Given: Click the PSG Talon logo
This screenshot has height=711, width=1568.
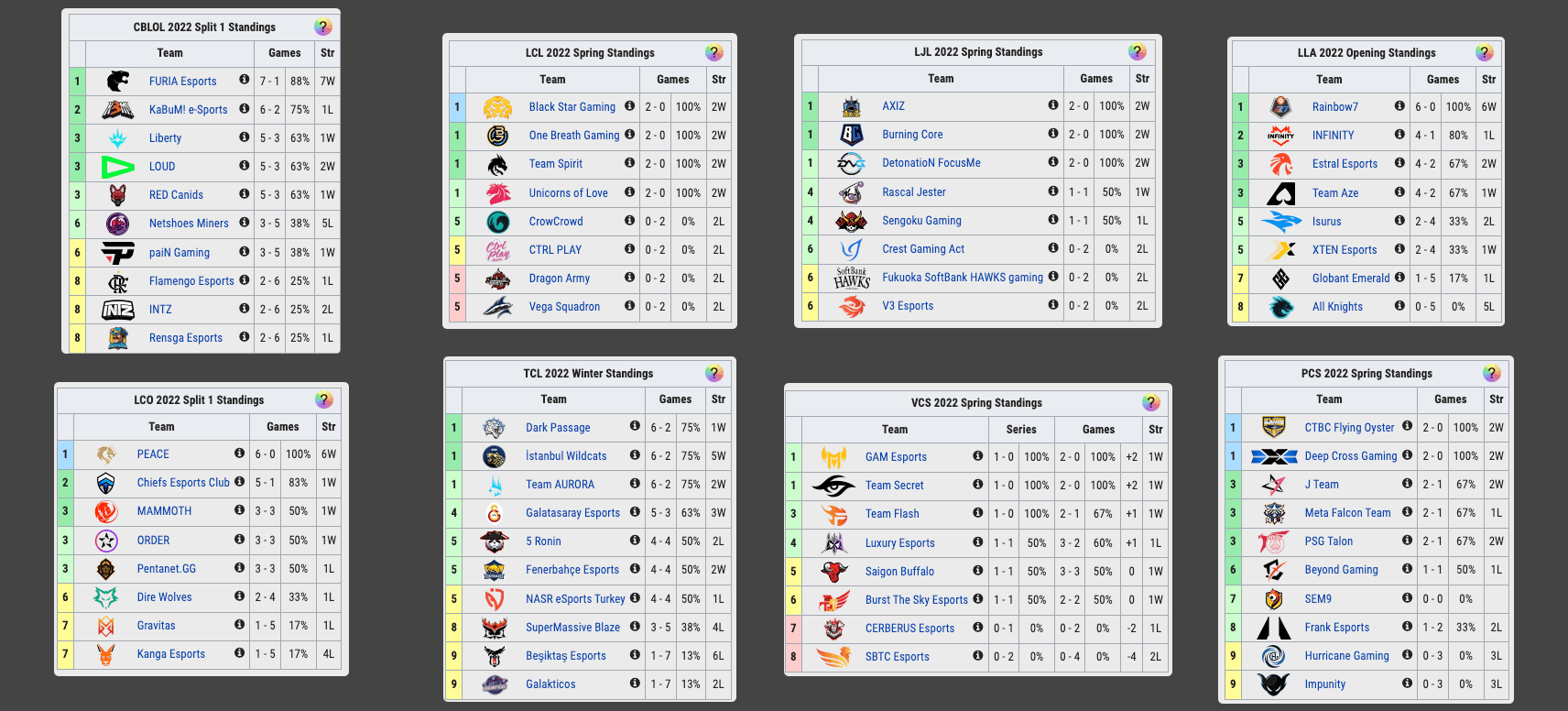Looking at the screenshot, I should [1273, 541].
